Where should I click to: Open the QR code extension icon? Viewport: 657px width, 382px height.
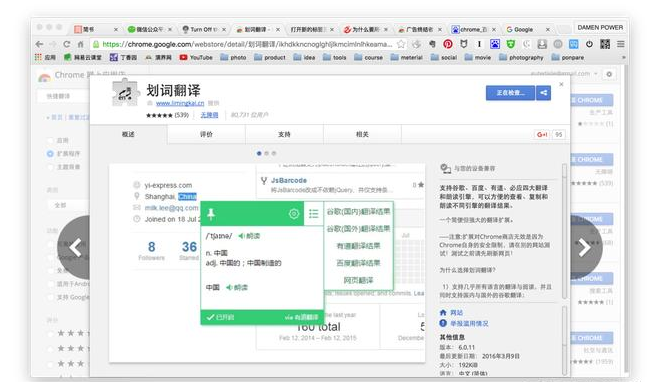pyautogui.click(x=605, y=44)
